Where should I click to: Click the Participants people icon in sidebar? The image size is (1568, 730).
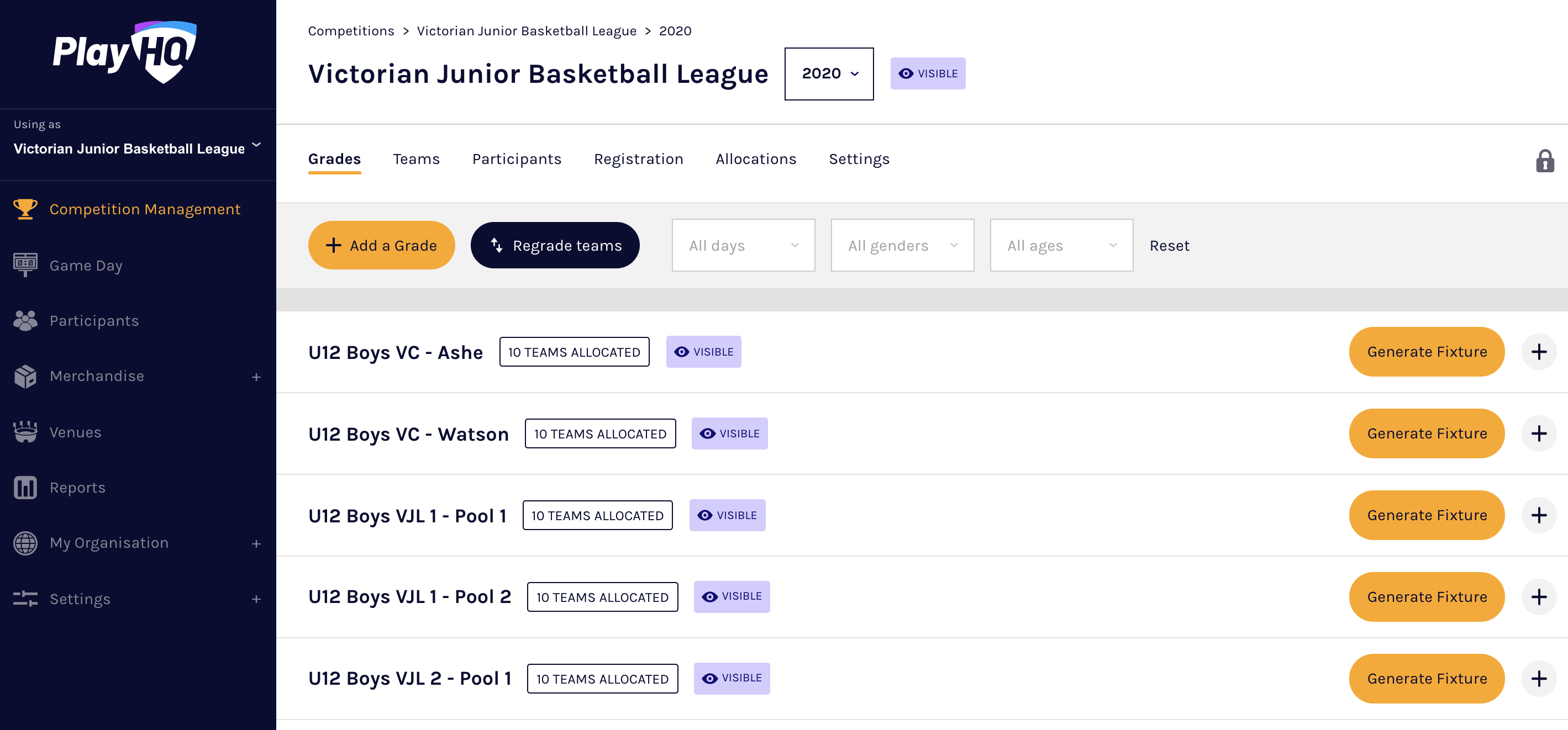pyautogui.click(x=25, y=321)
